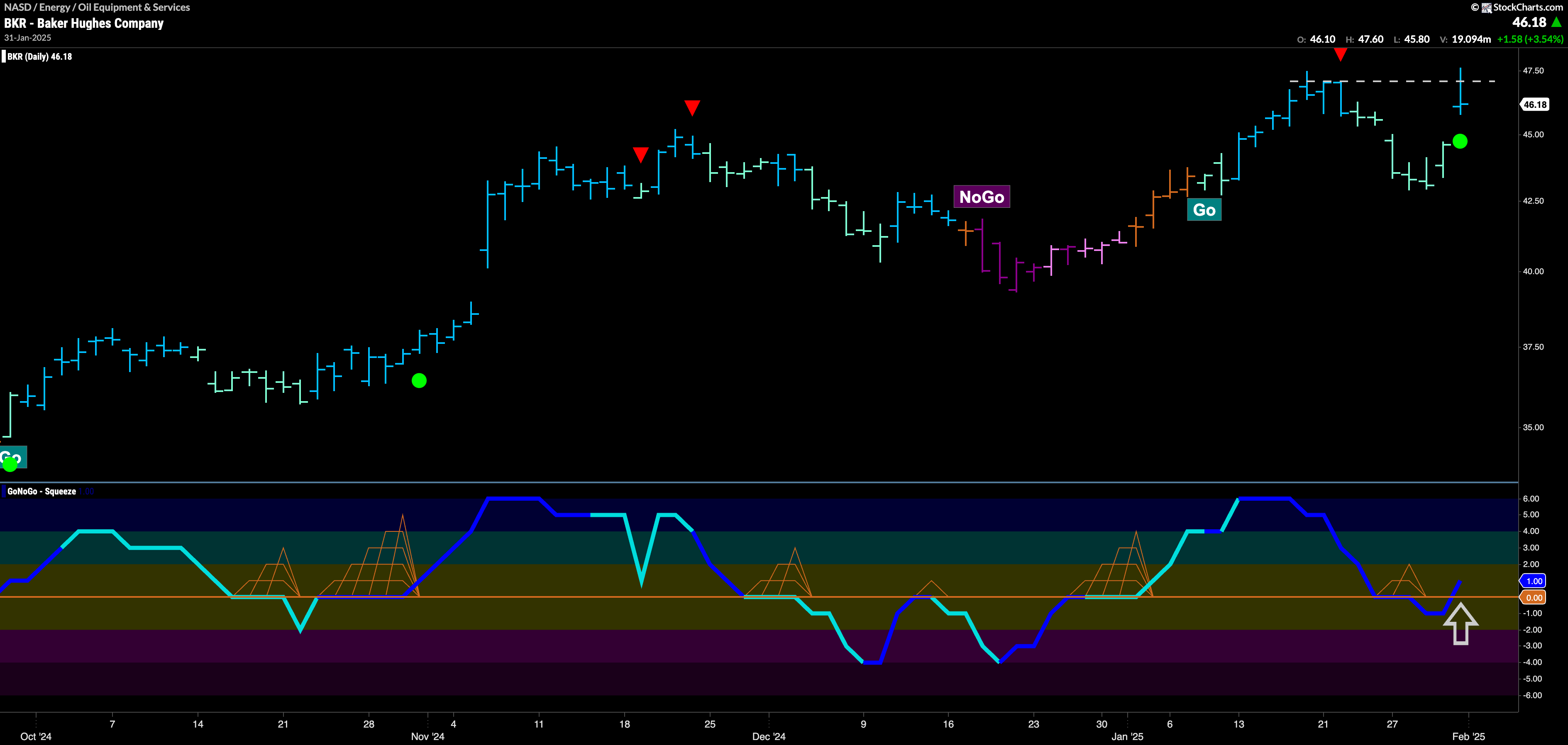The image size is (1568, 745).
Task: Click the -3.00 oscillator axis label
Action: click(1531, 646)
